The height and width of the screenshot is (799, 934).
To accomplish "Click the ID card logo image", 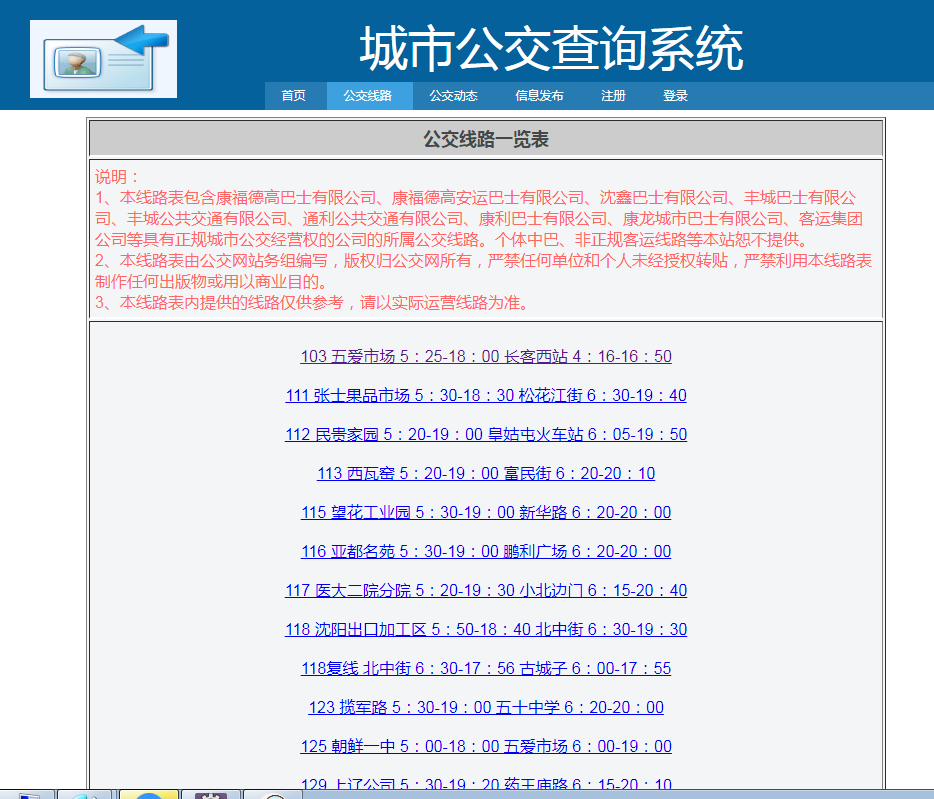I will [103, 59].
